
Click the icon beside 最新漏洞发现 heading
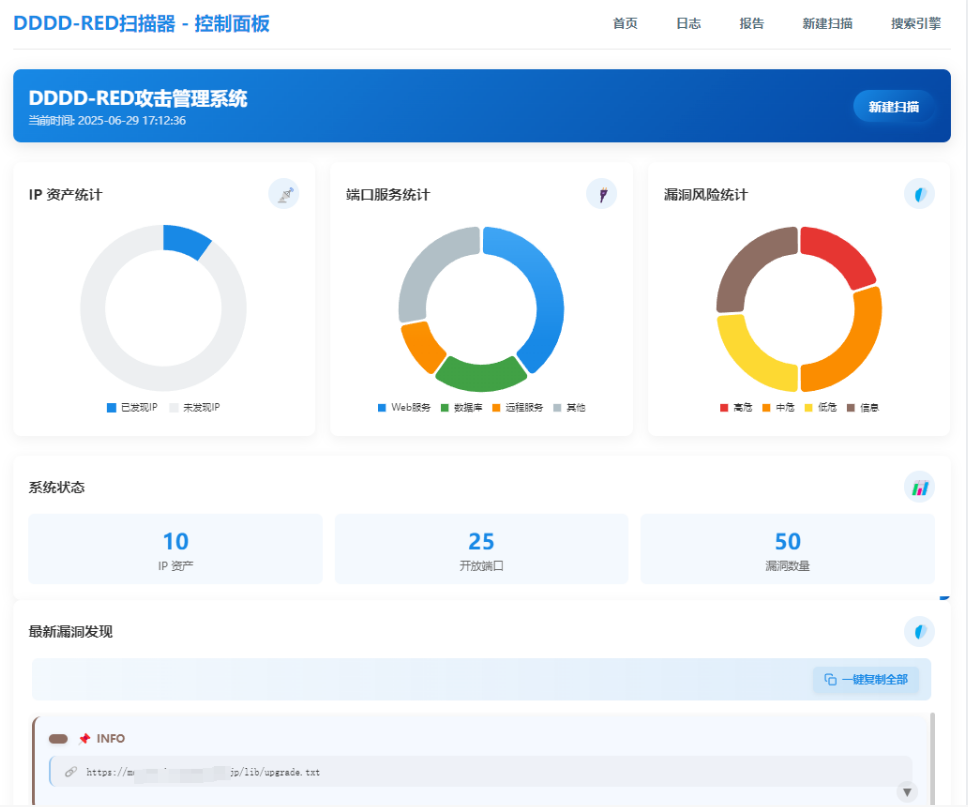(x=919, y=632)
